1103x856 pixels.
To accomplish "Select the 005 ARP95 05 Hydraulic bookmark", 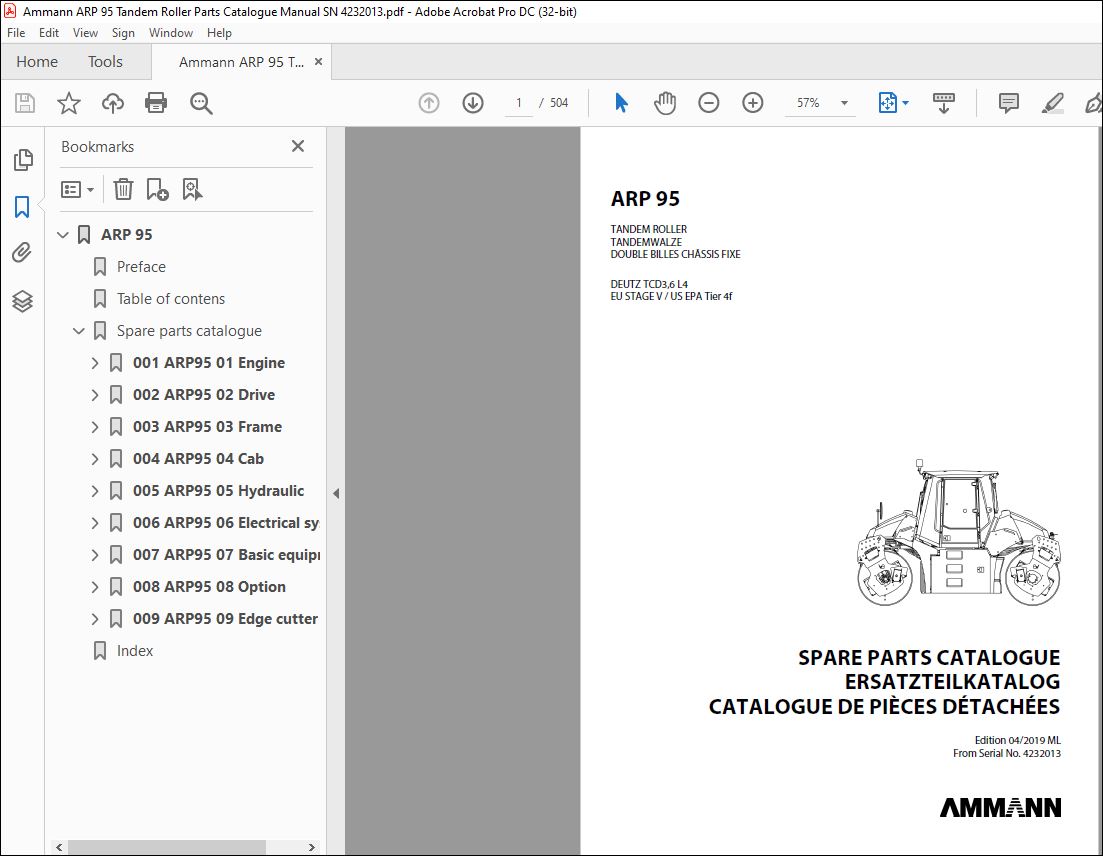I will 219,491.
